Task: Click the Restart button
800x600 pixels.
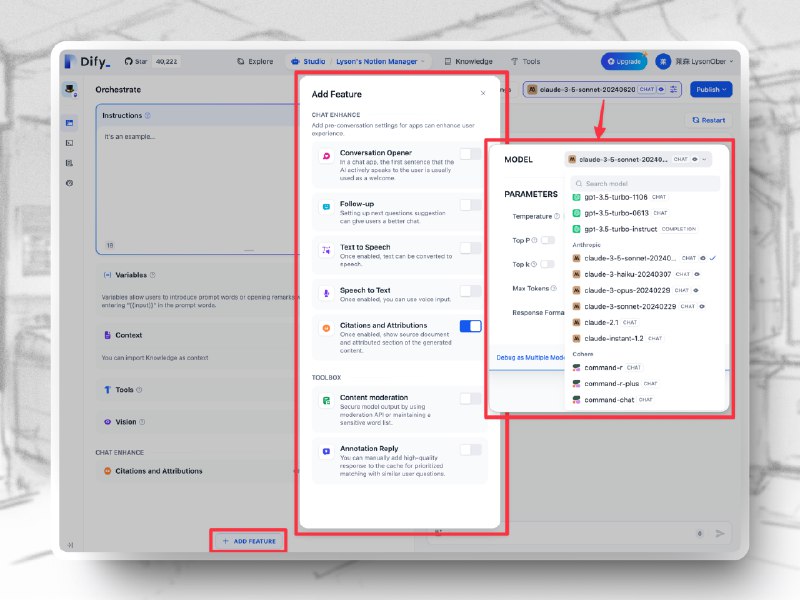Action: tap(708, 120)
